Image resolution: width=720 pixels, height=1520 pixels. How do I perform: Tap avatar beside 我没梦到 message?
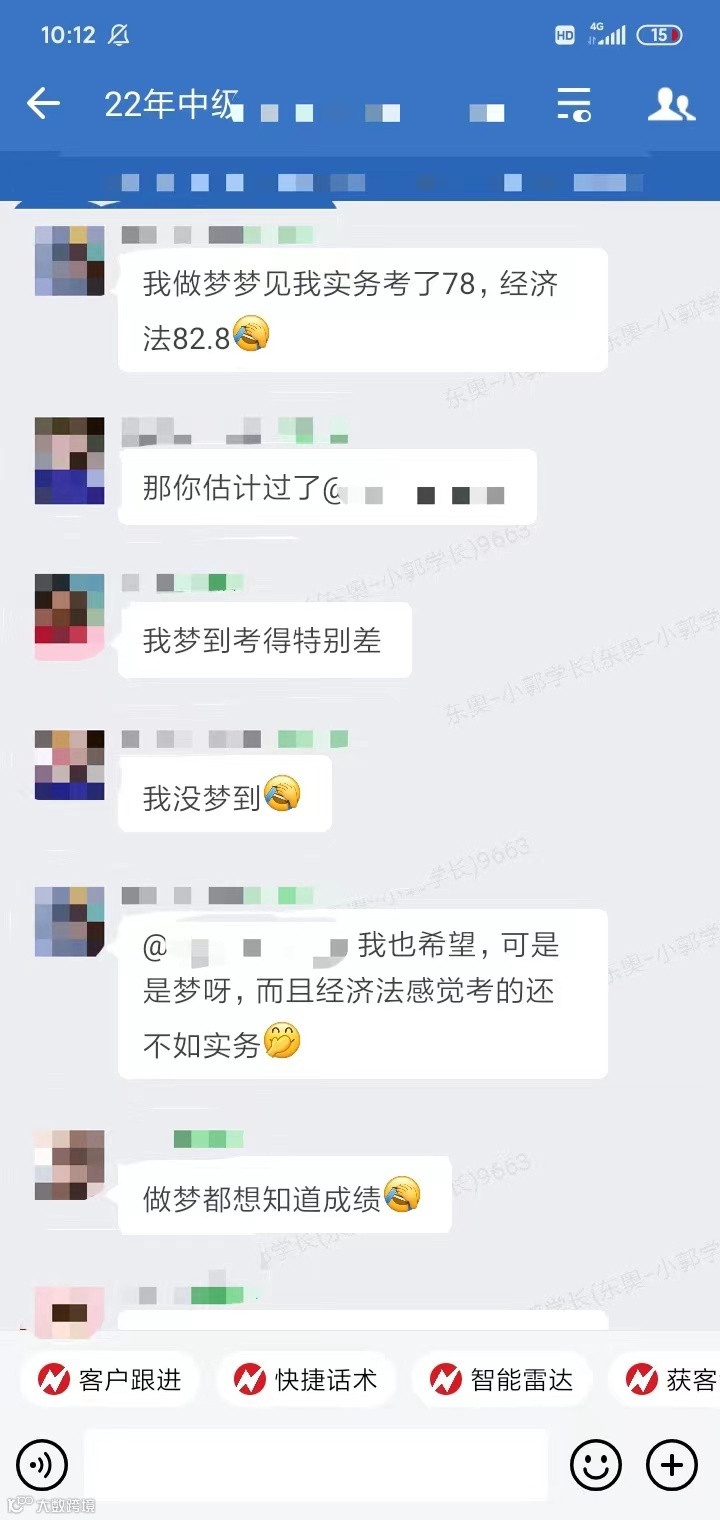[69, 765]
